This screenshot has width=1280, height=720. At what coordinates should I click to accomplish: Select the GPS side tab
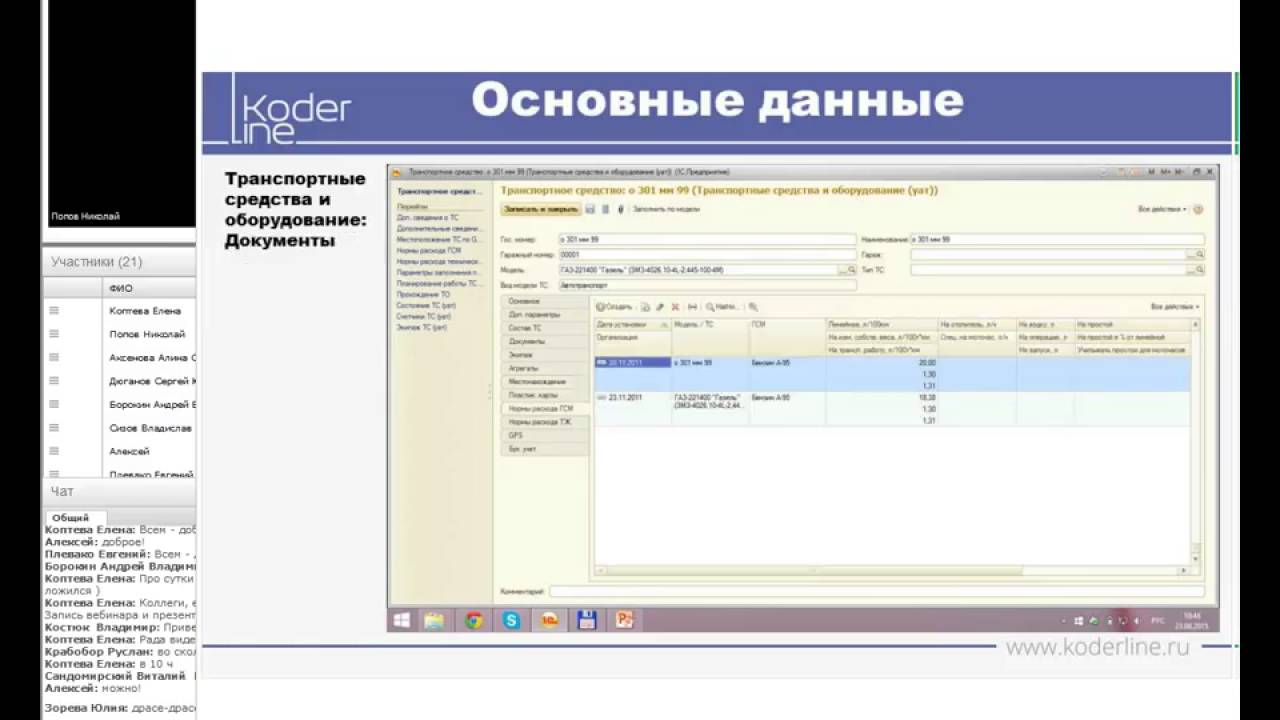pyautogui.click(x=543, y=436)
